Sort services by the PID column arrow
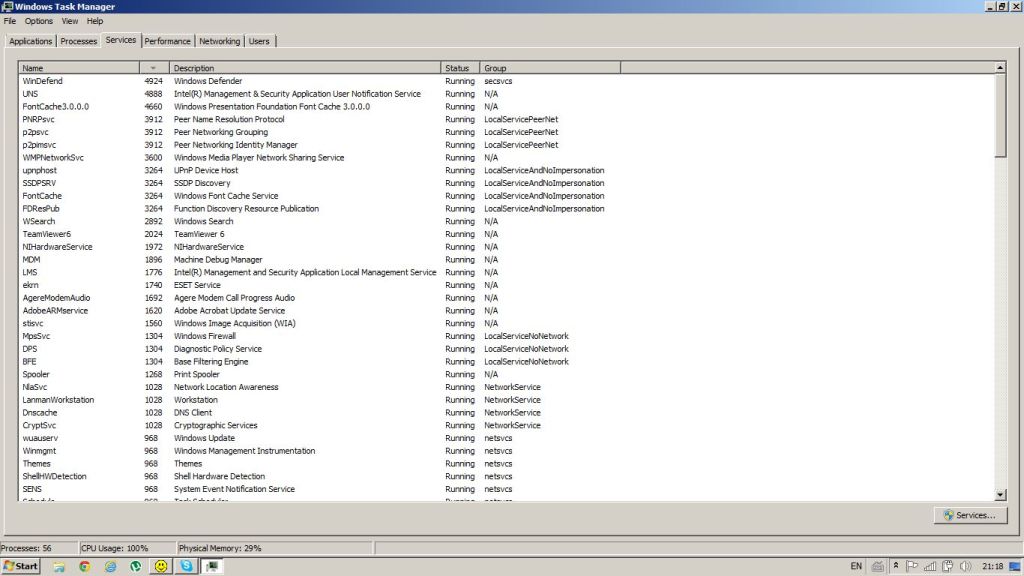Image resolution: width=1024 pixels, height=576 pixels. [154, 68]
